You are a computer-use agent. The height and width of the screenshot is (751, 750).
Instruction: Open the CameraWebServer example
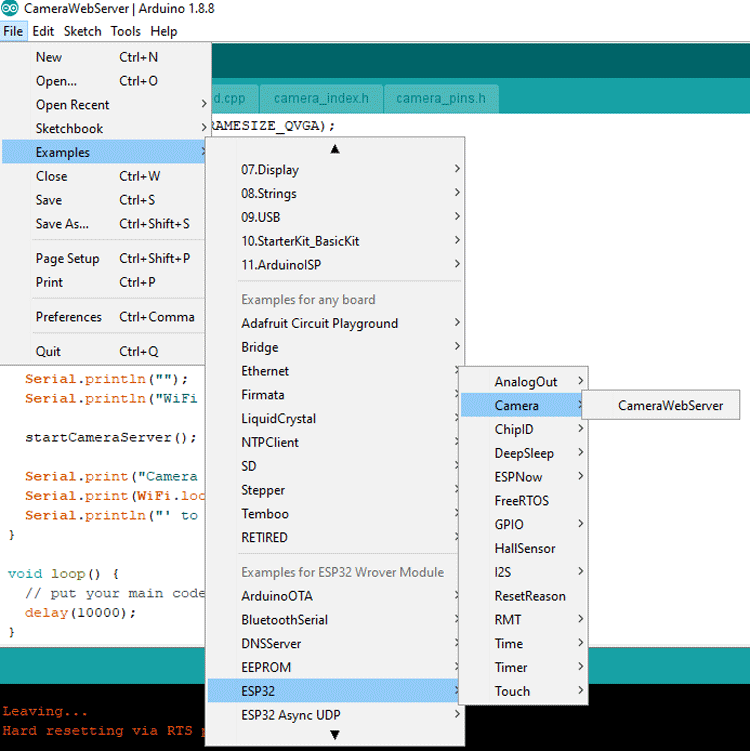[x=661, y=406]
